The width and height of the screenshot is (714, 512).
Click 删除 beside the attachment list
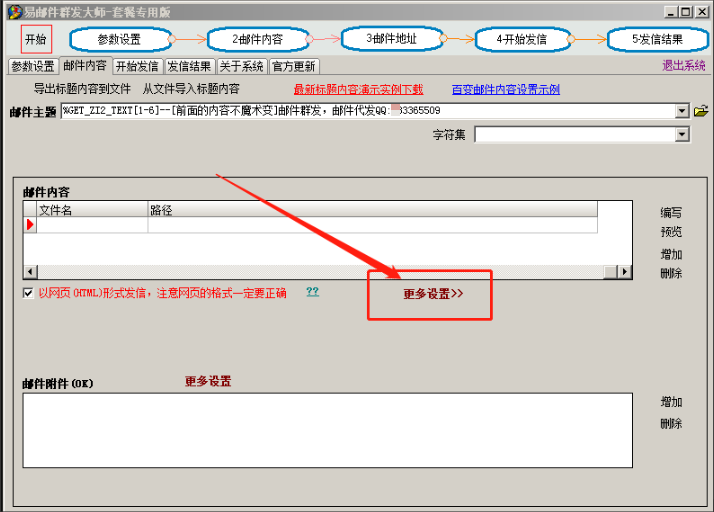[671, 424]
